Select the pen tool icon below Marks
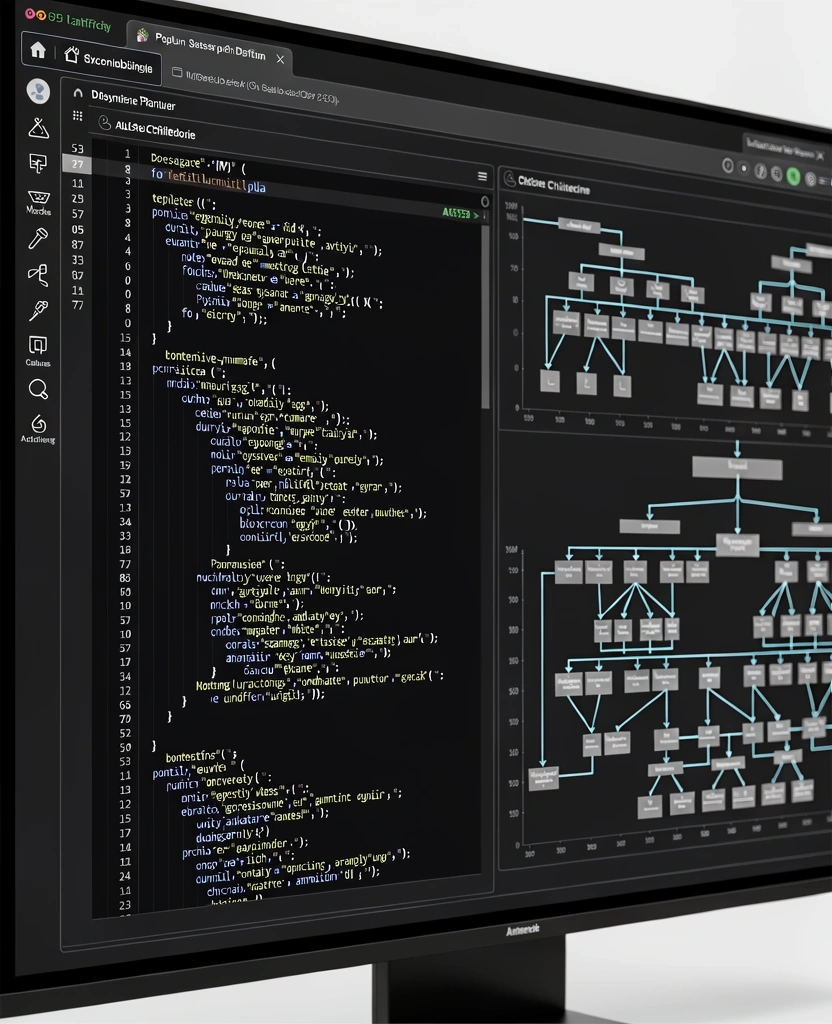832x1024 pixels. tap(37, 237)
